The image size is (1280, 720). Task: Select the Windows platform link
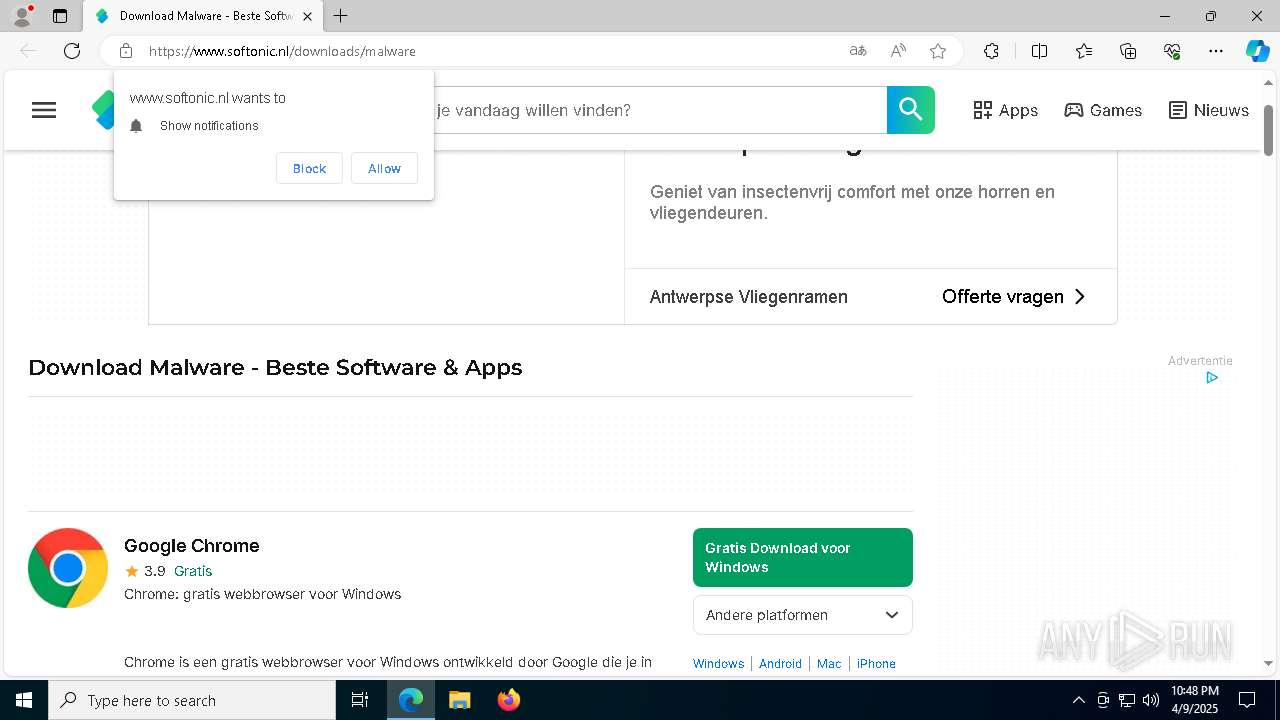719,664
